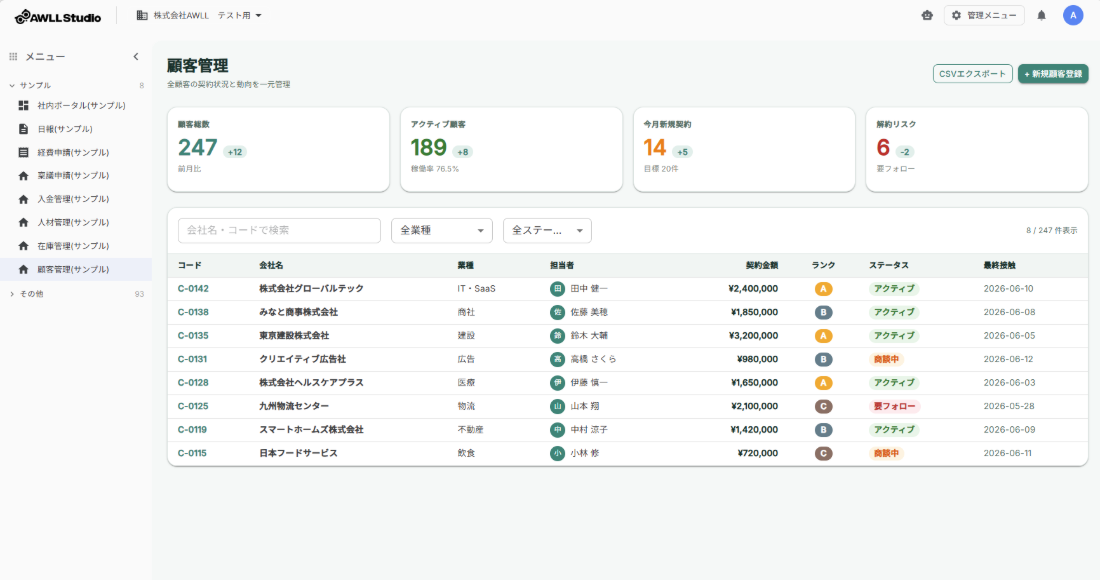Click the 入金管理(サンプル) home icon
The height and width of the screenshot is (580, 1100).
23,199
